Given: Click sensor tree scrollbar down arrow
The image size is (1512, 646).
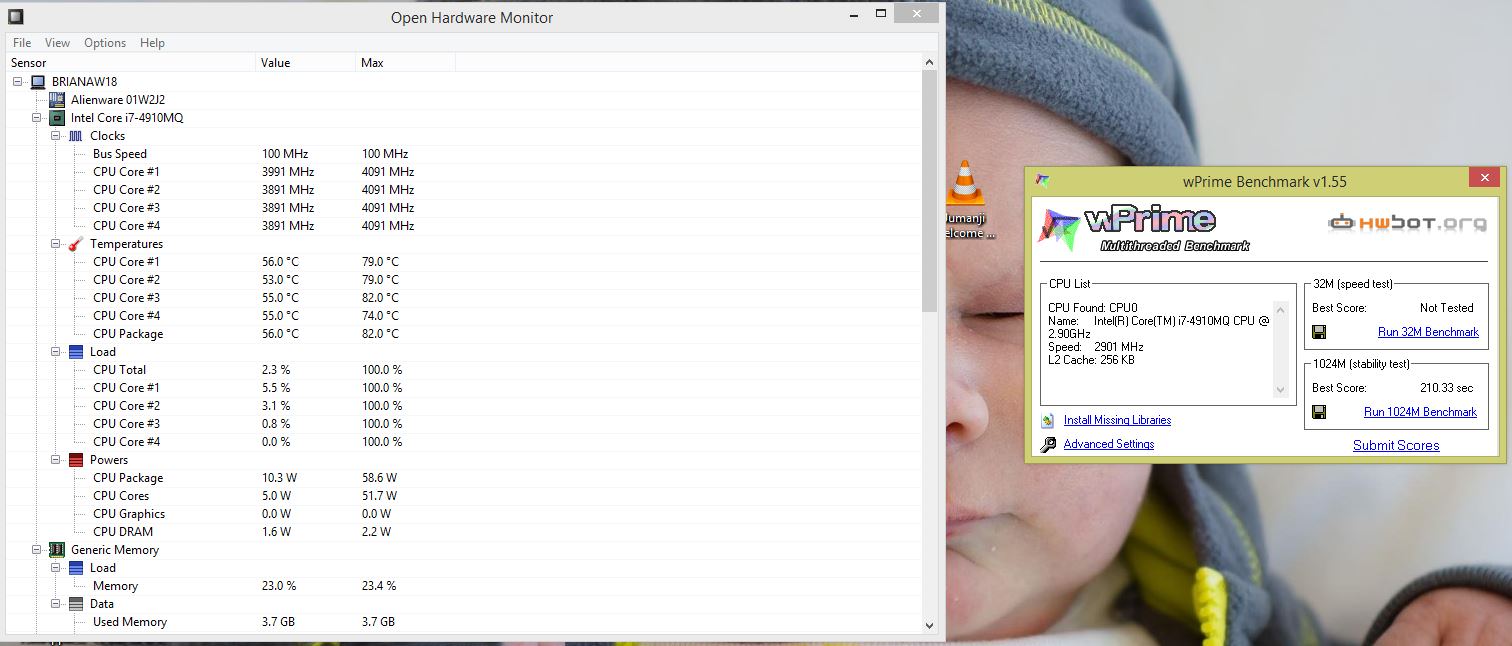Looking at the screenshot, I should [x=929, y=625].
